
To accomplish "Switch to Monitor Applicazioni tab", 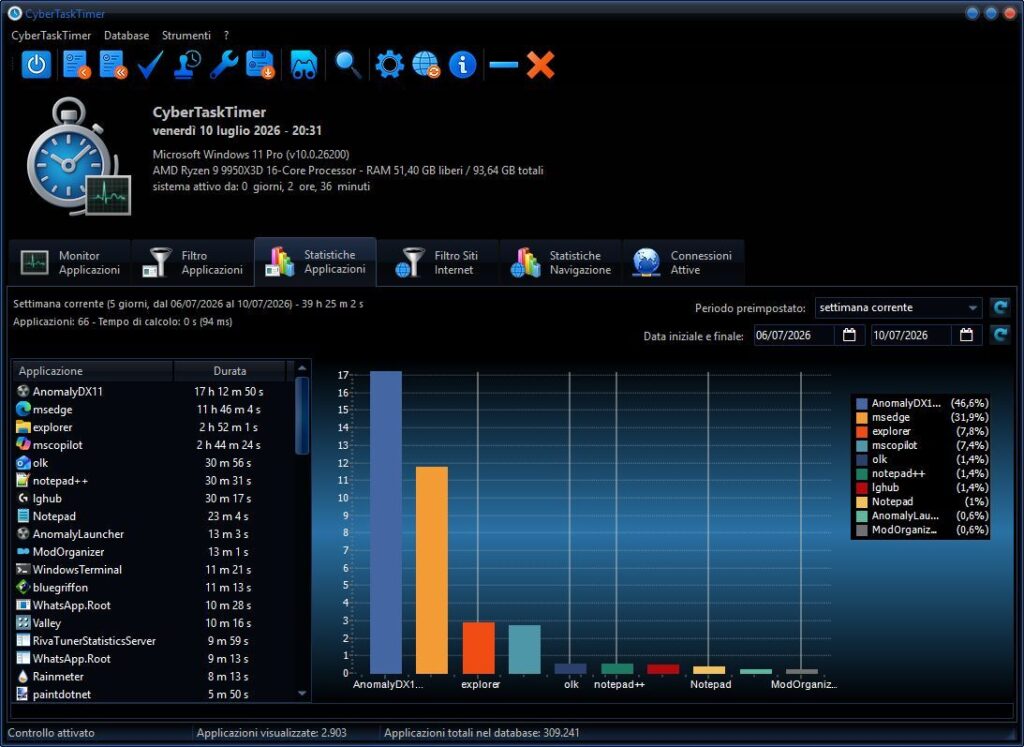I will tap(71, 262).
